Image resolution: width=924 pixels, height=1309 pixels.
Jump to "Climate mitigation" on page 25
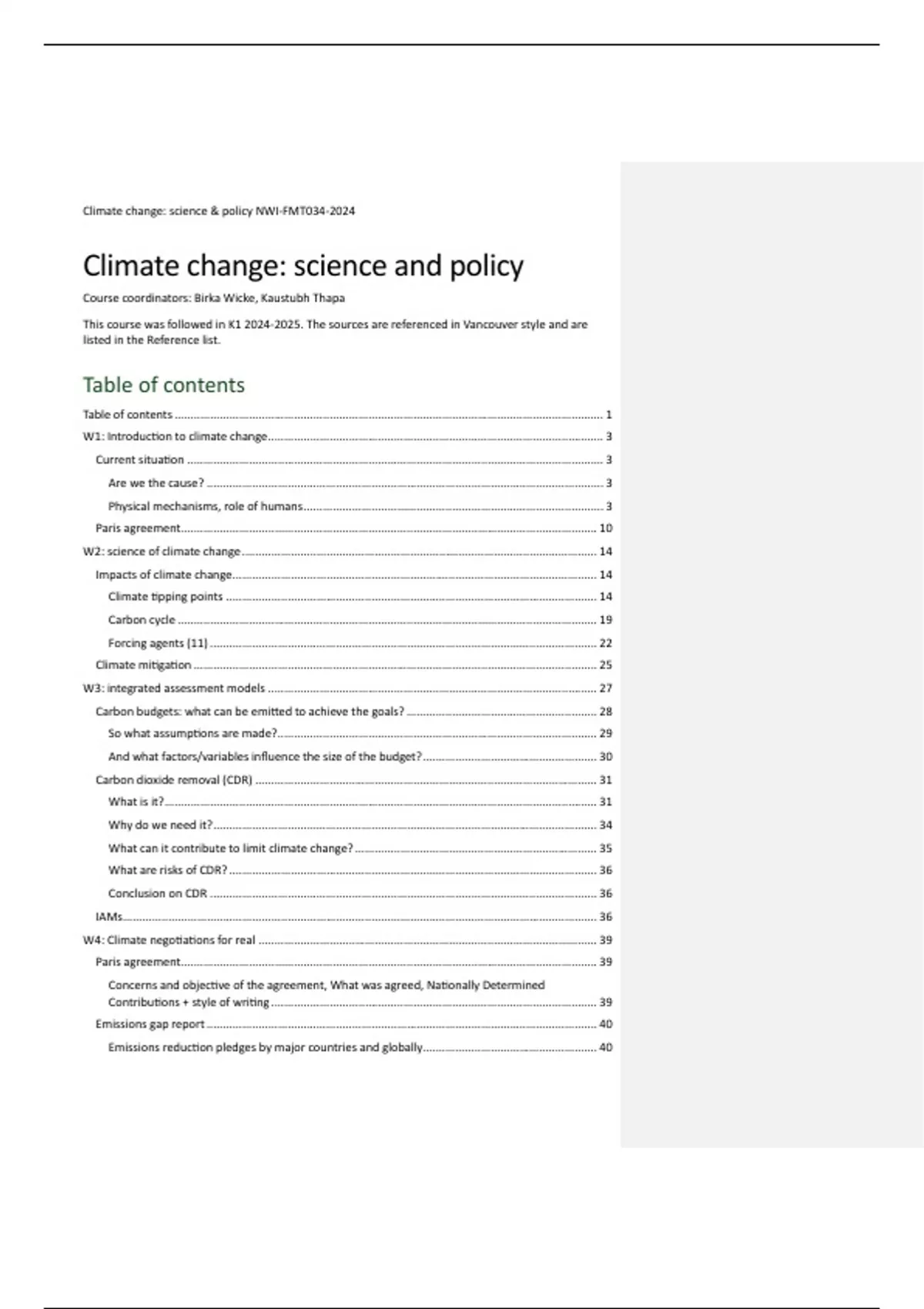click(143, 665)
